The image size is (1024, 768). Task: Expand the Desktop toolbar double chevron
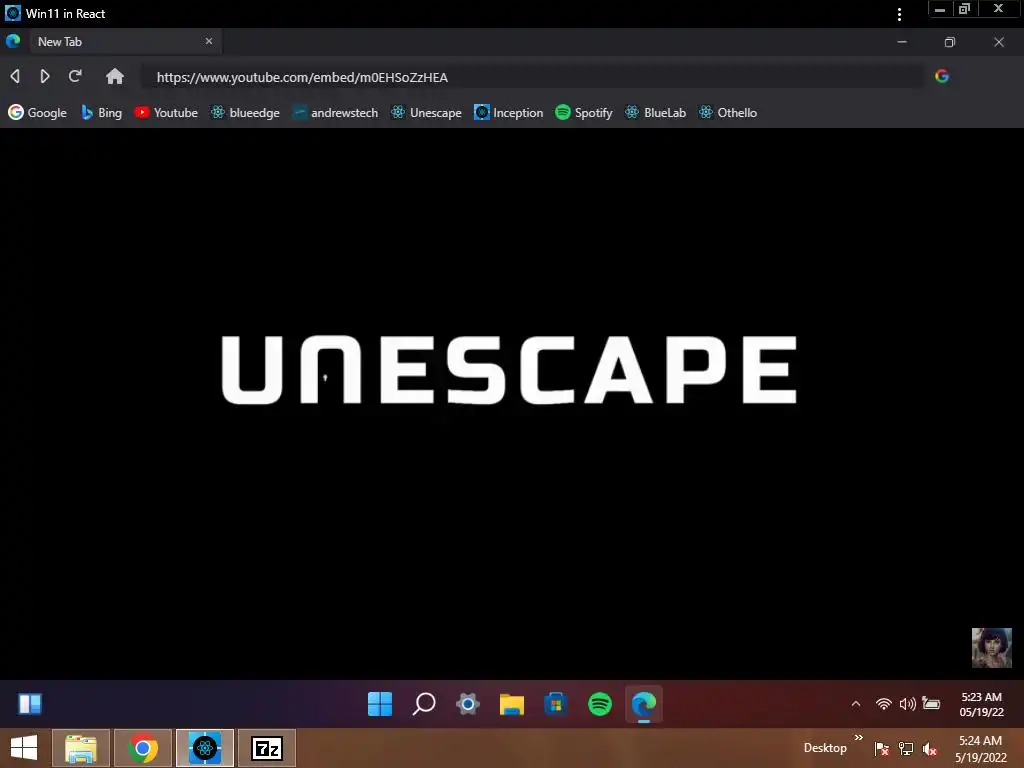coord(859,737)
